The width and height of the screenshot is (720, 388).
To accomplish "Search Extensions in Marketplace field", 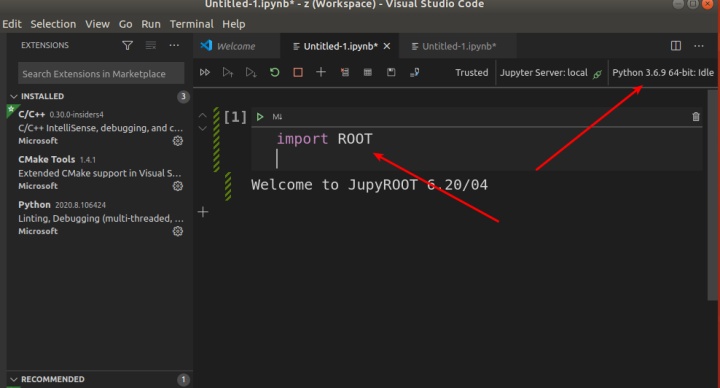I will coord(101,73).
